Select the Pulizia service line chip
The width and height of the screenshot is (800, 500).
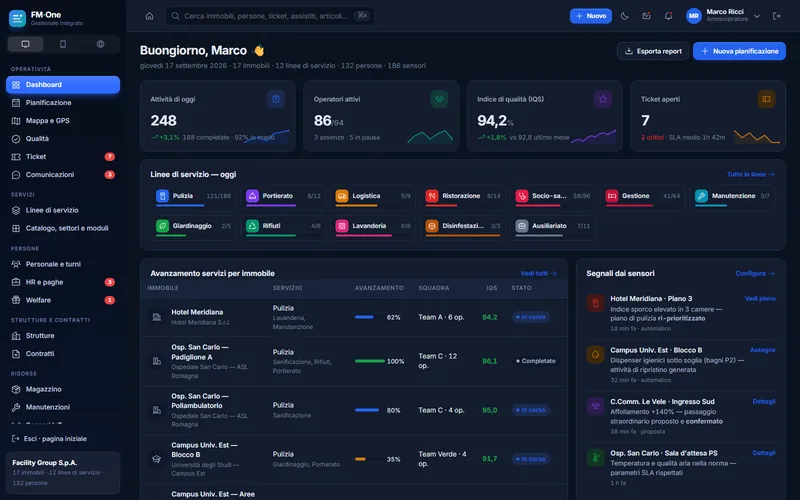tap(193, 197)
